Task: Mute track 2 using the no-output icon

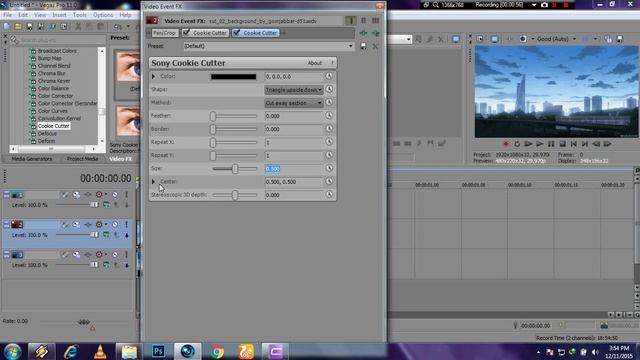Action: pos(116,224)
